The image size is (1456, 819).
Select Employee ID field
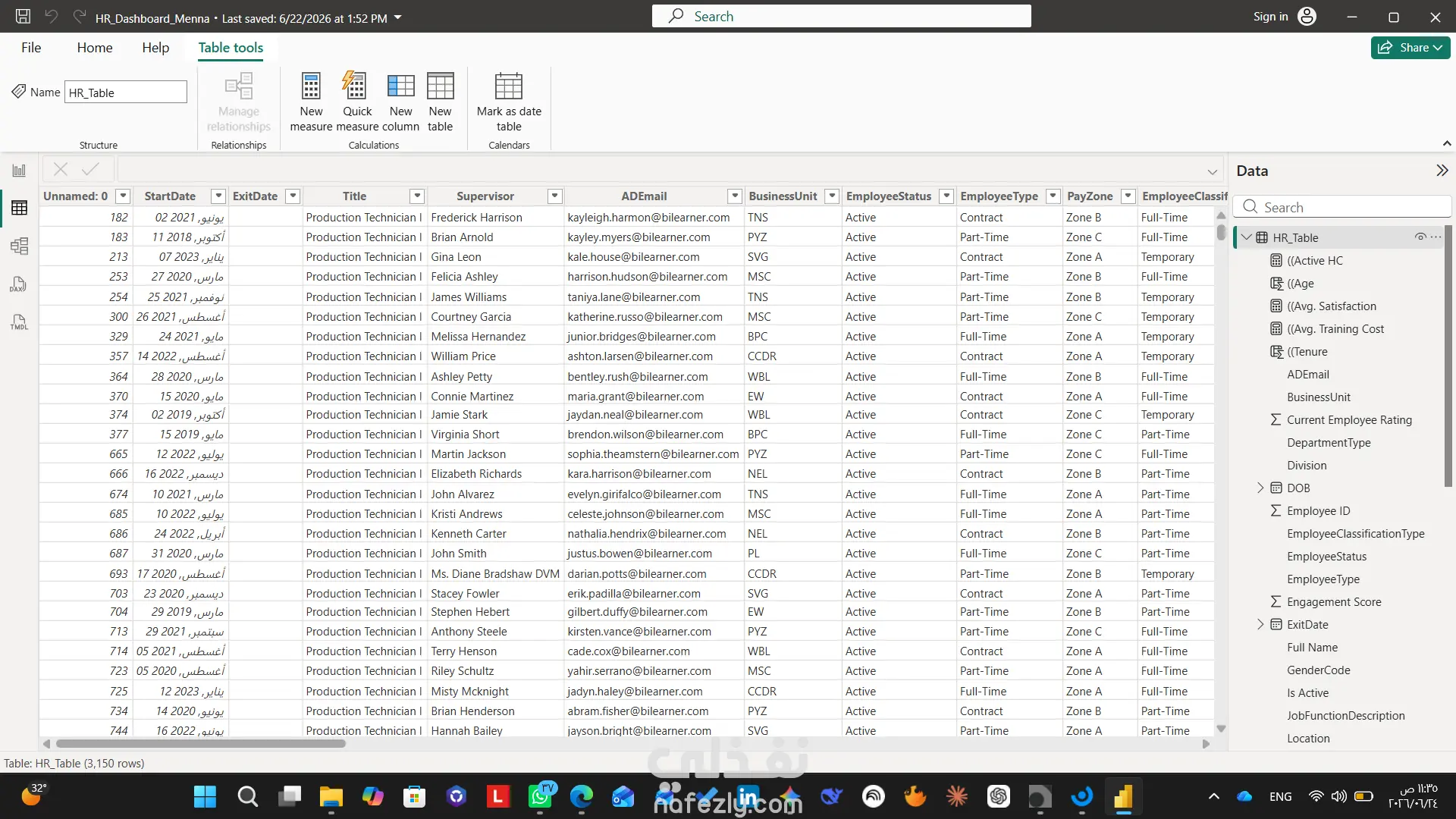[x=1318, y=510]
